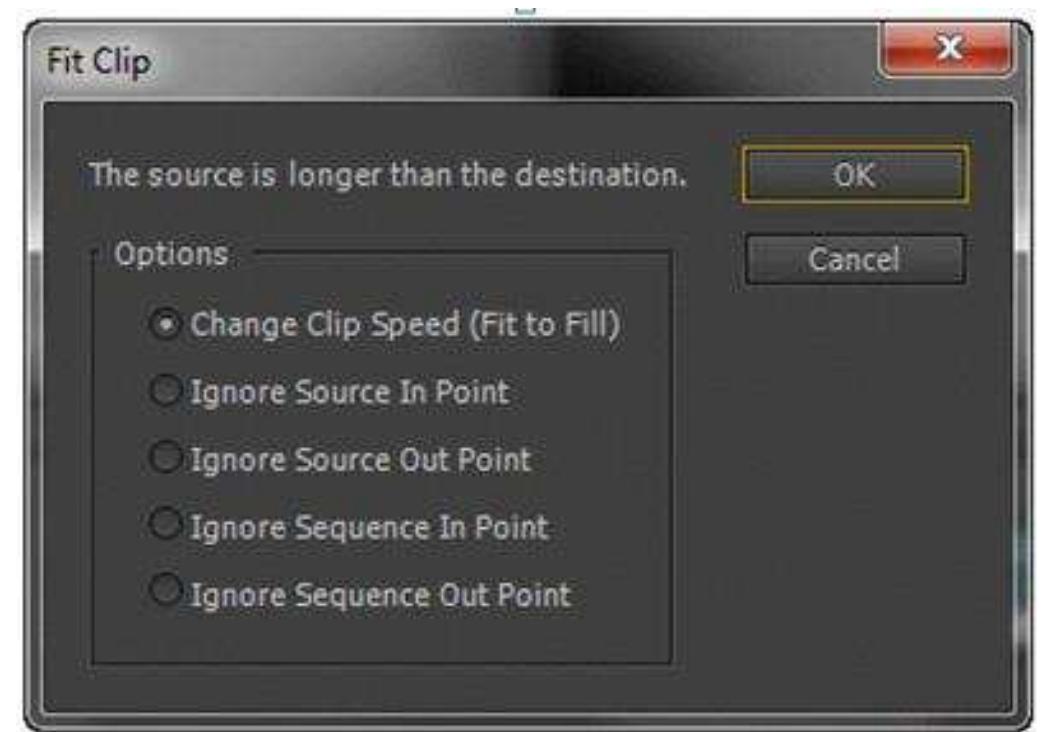Click the "Options" group heading
This screenshot has height=732, width=1047.
[x=171, y=254]
